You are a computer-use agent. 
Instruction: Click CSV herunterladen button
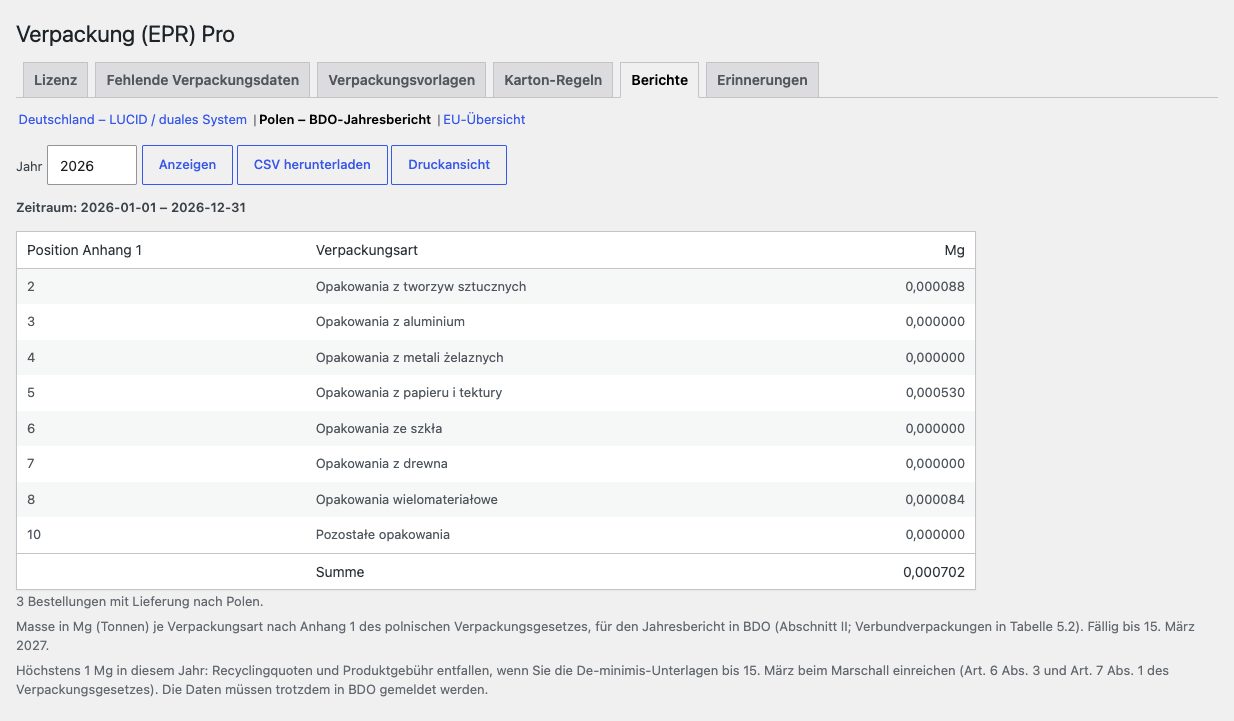tap(312, 165)
